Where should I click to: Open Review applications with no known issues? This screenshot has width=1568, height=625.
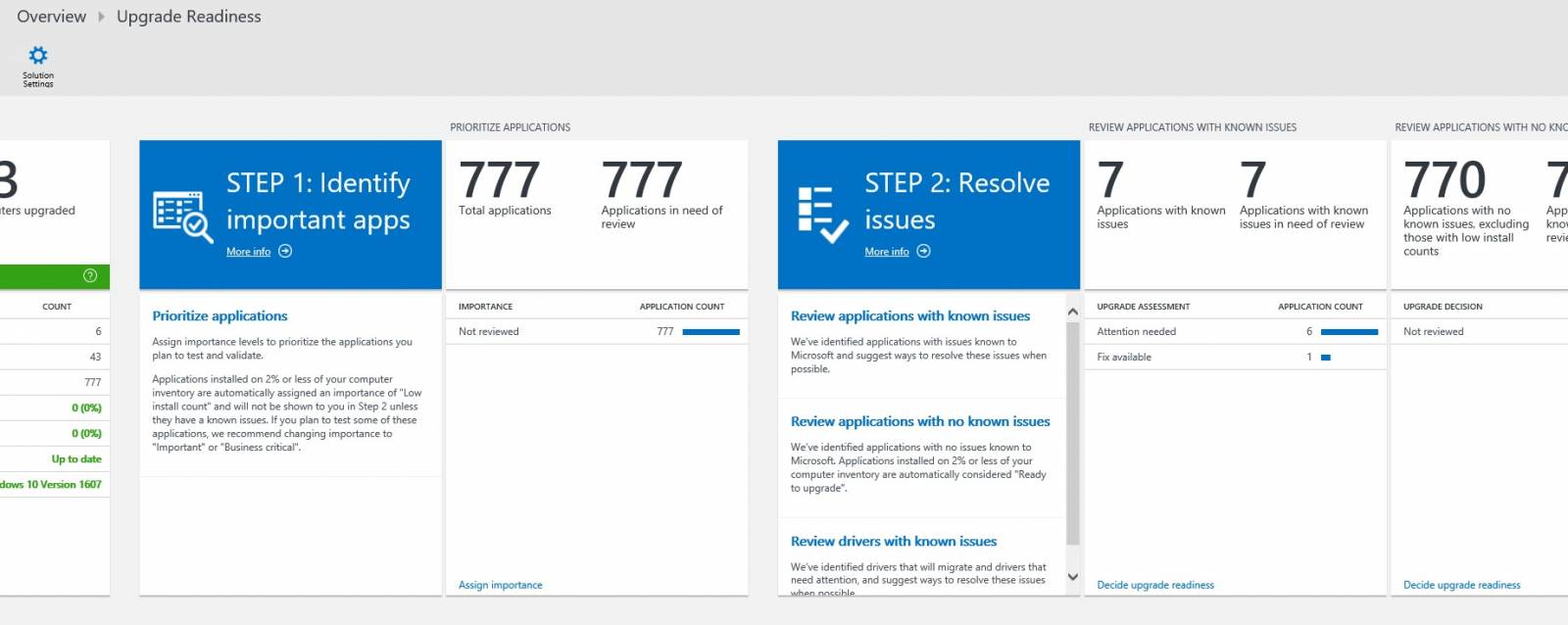[x=919, y=421]
